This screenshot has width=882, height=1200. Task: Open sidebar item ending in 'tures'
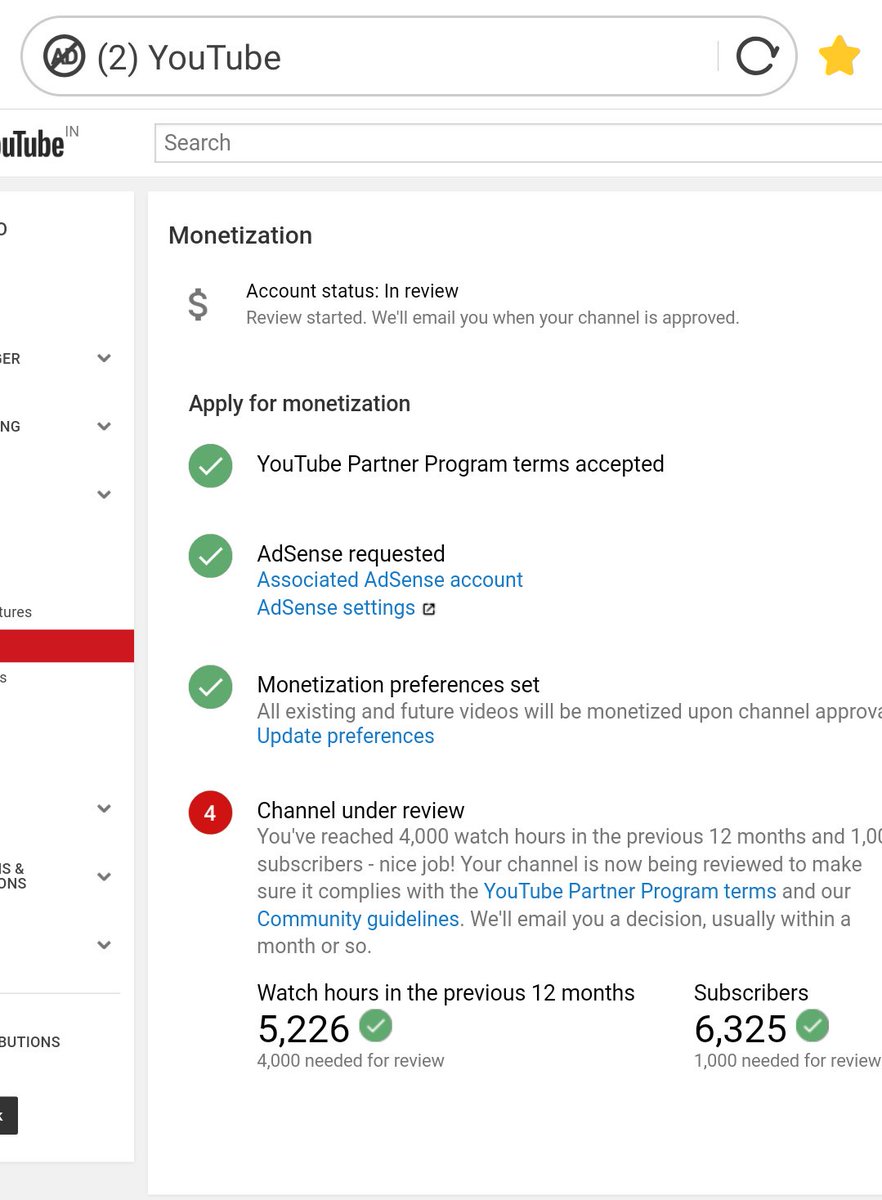click(16, 612)
